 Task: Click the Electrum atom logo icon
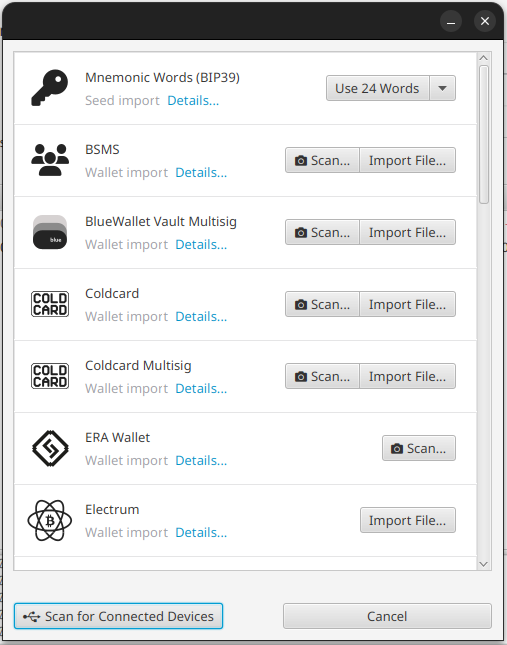point(50,520)
